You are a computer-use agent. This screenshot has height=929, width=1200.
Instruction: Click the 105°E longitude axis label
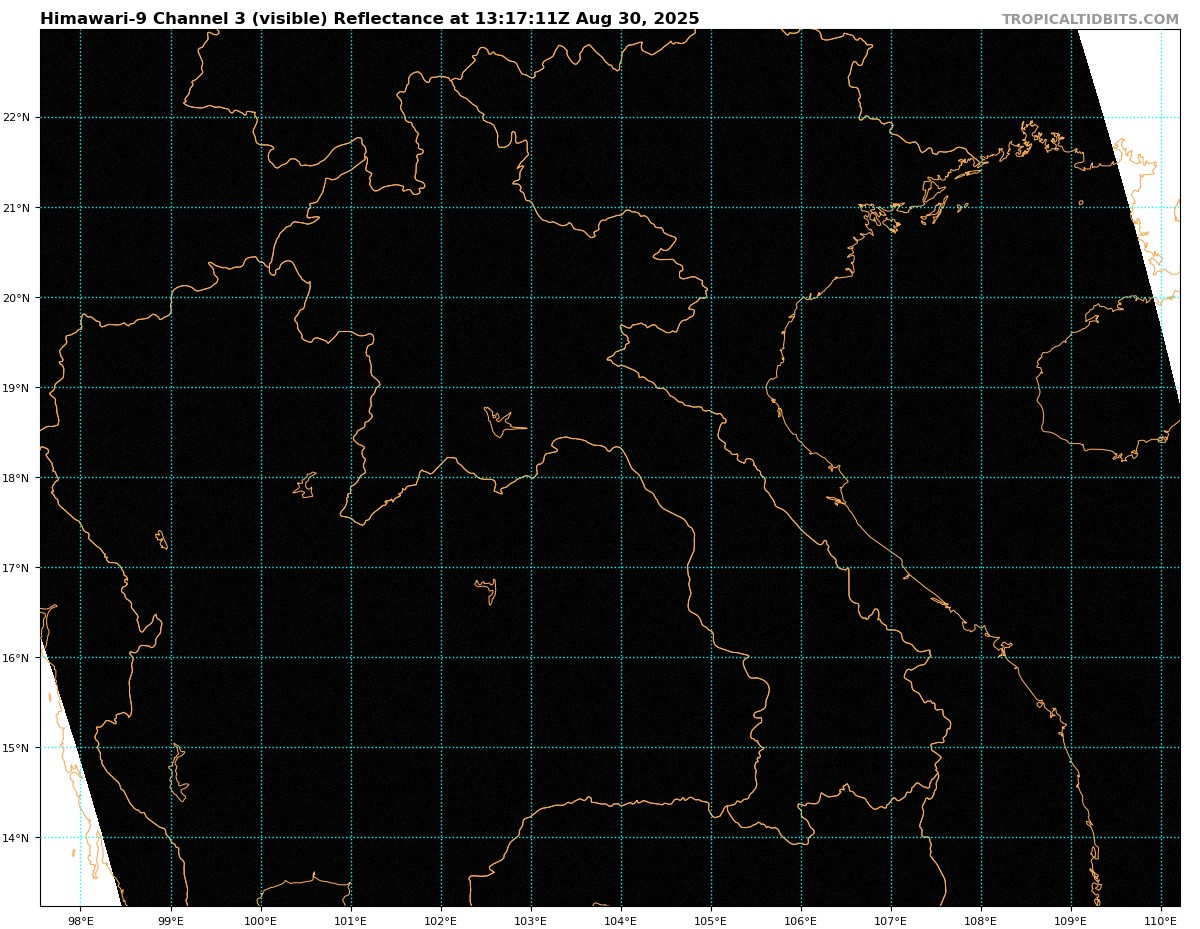711,920
